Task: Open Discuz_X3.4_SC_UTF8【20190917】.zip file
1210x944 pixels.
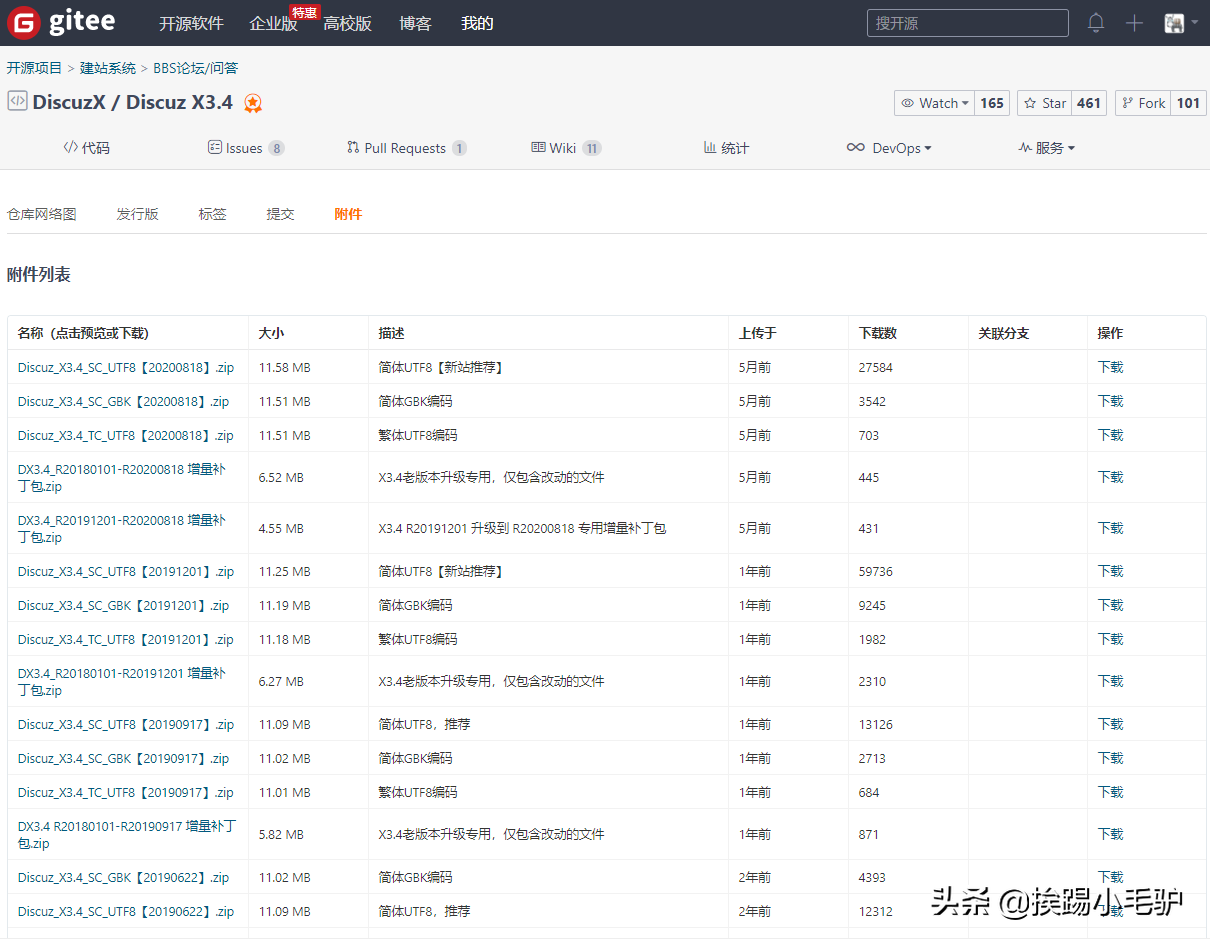Action: 126,724
